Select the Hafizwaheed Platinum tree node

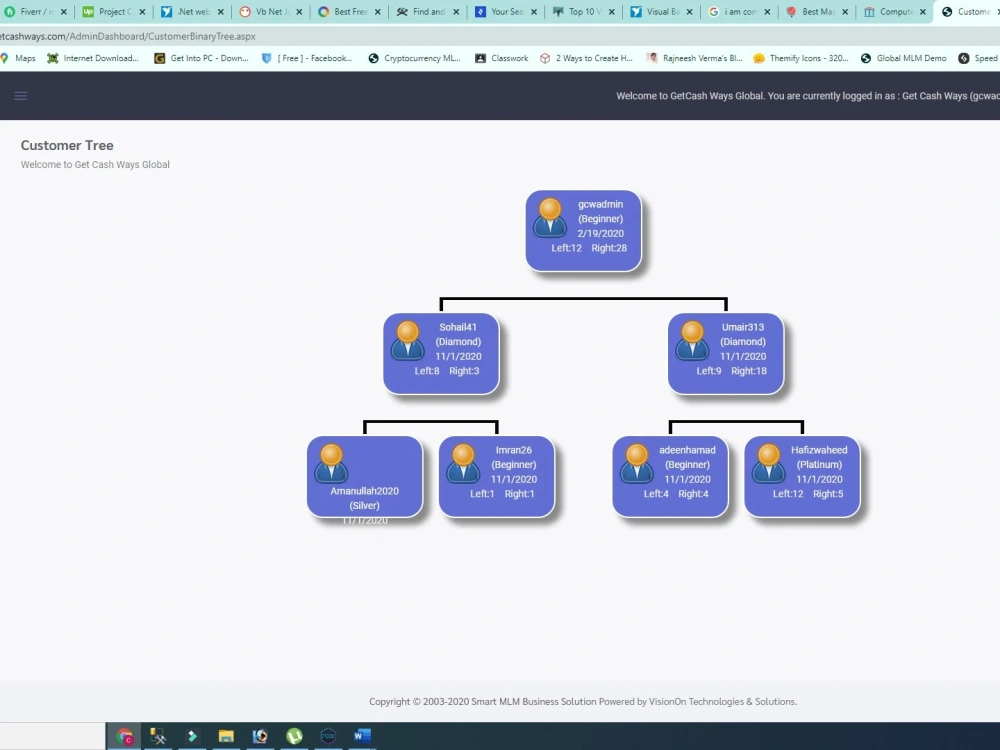(x=802, y=477)
